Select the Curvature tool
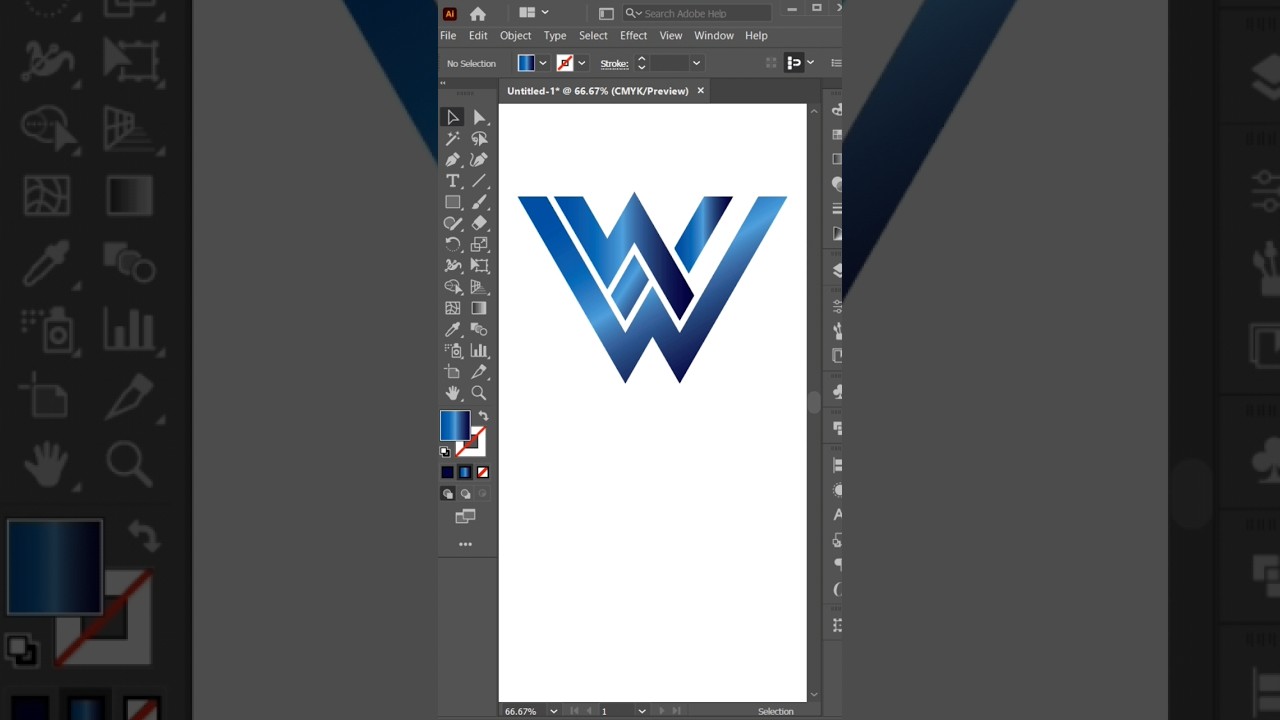Viewport: 1280px width, 720px height. point(479,160)
